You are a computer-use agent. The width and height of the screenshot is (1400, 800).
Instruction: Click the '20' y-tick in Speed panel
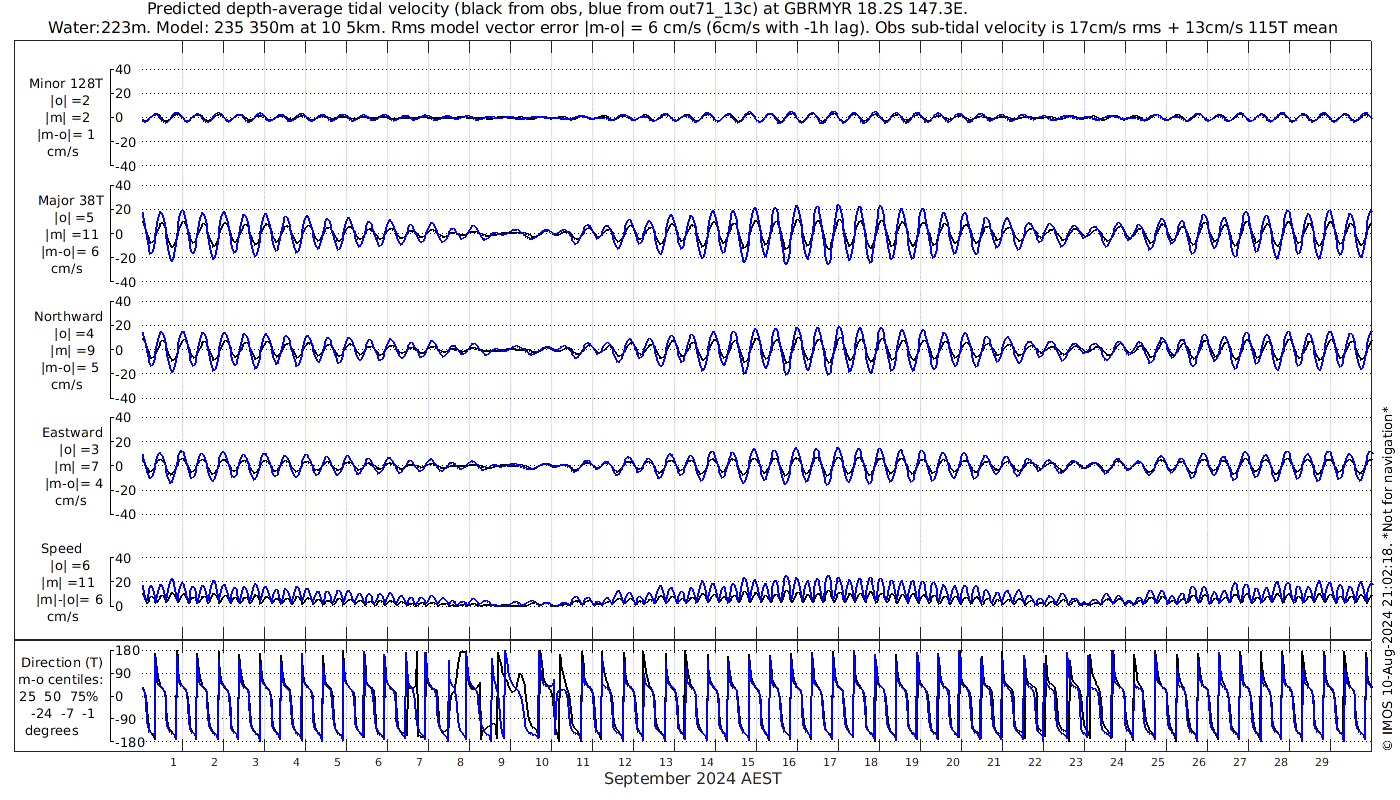(124, 582)
